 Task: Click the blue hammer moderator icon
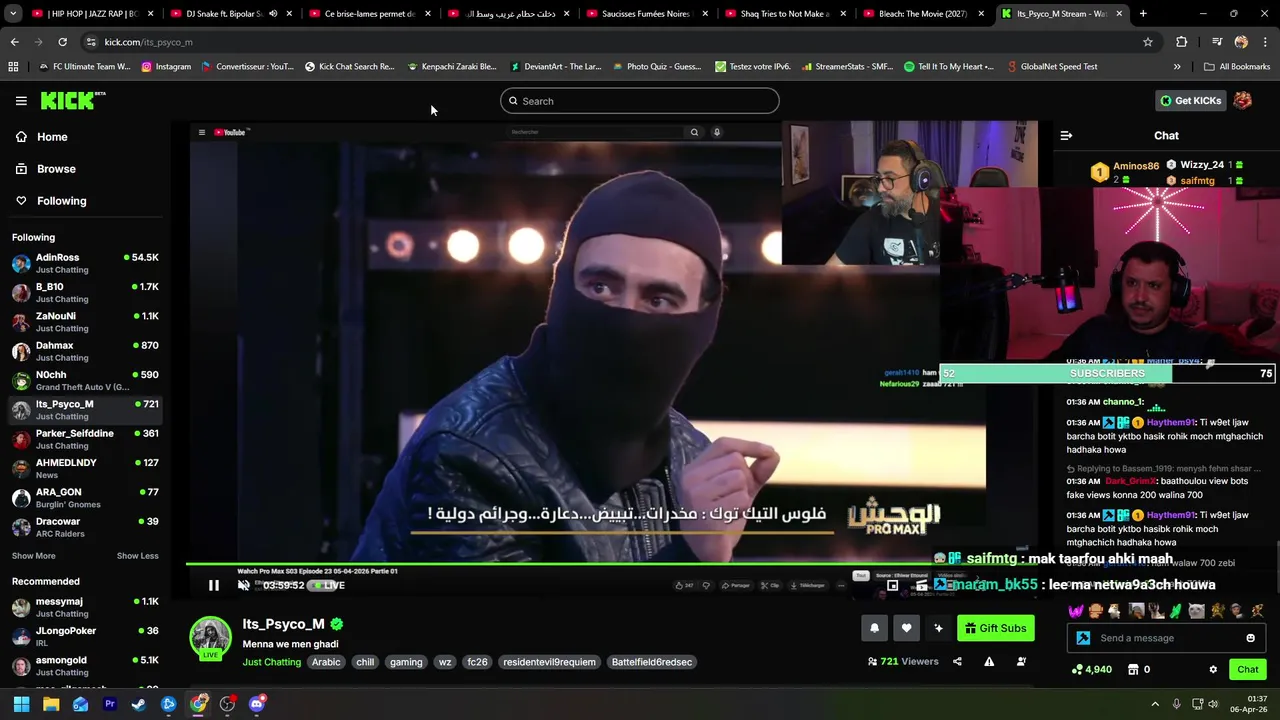click(1083, 638)
